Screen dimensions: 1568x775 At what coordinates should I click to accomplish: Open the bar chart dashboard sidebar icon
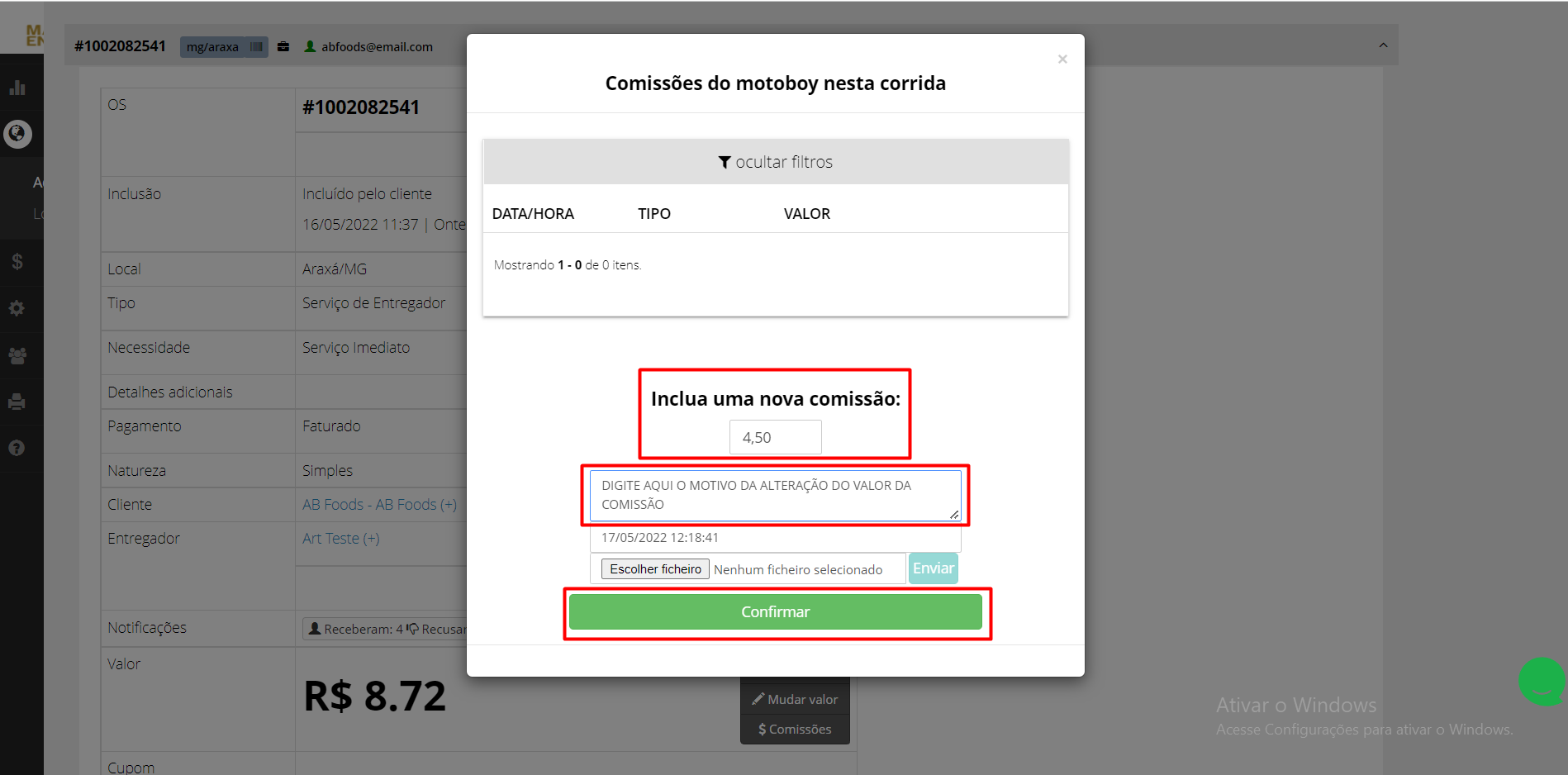[17, 88]
